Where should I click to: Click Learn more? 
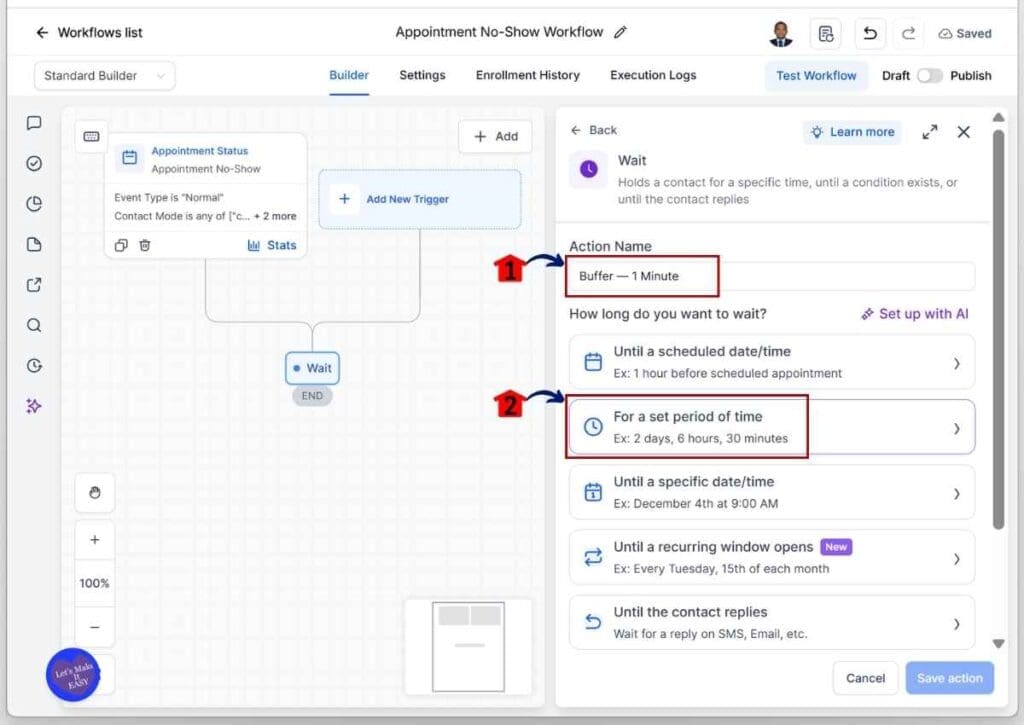pyautogui.click(x=852, y=132)
